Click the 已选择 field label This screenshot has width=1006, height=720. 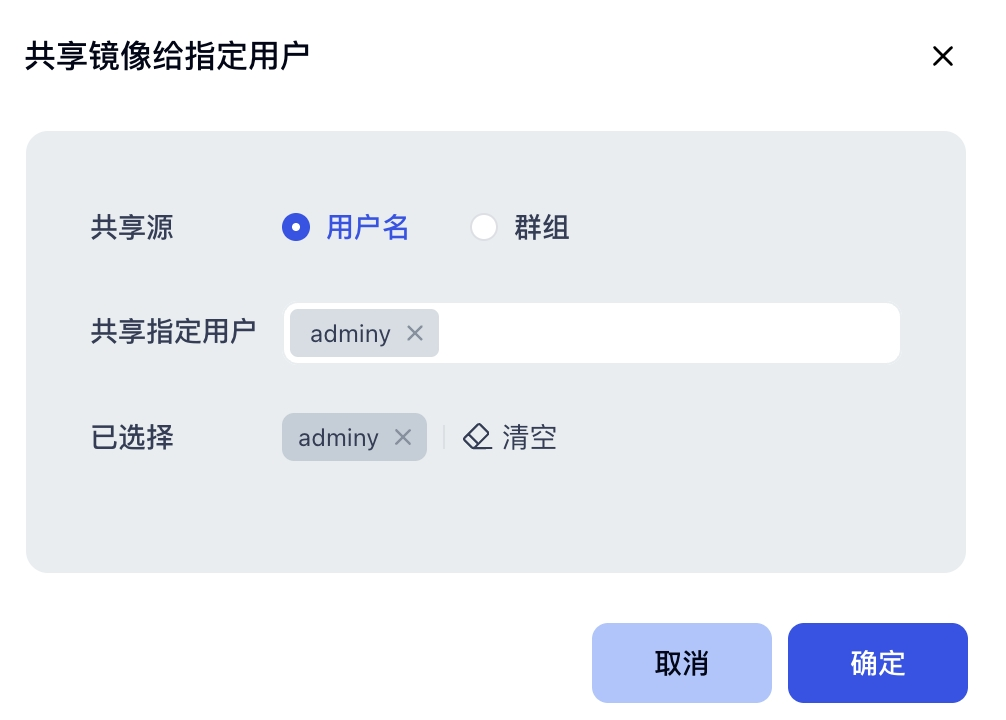pyautogui.click(x=132, y=437)
